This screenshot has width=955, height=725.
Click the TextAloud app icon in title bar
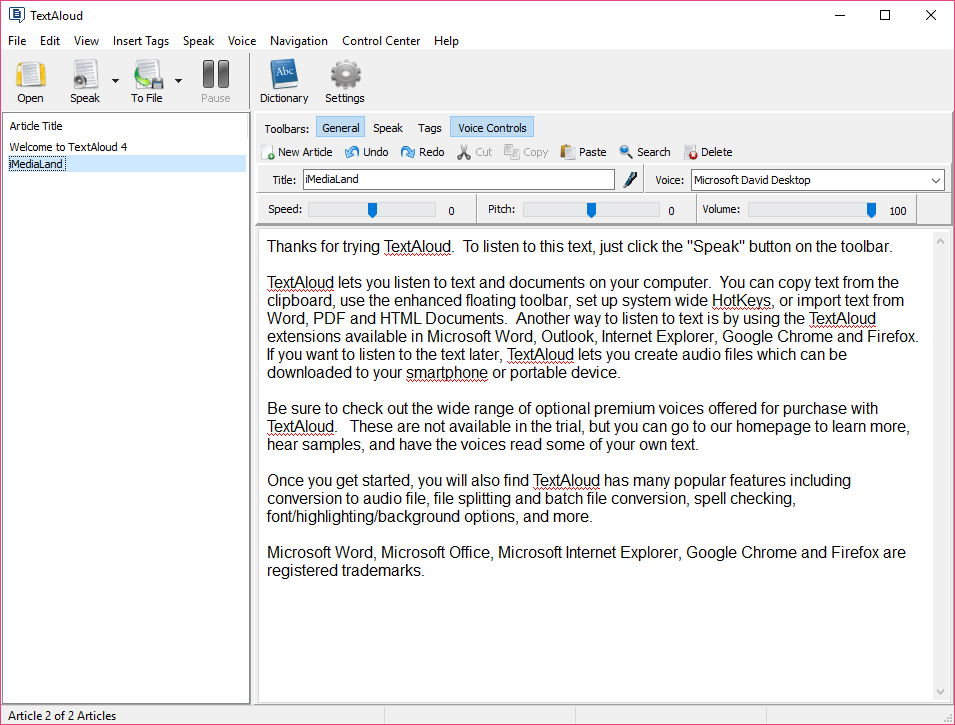click(x=16, y=15)
